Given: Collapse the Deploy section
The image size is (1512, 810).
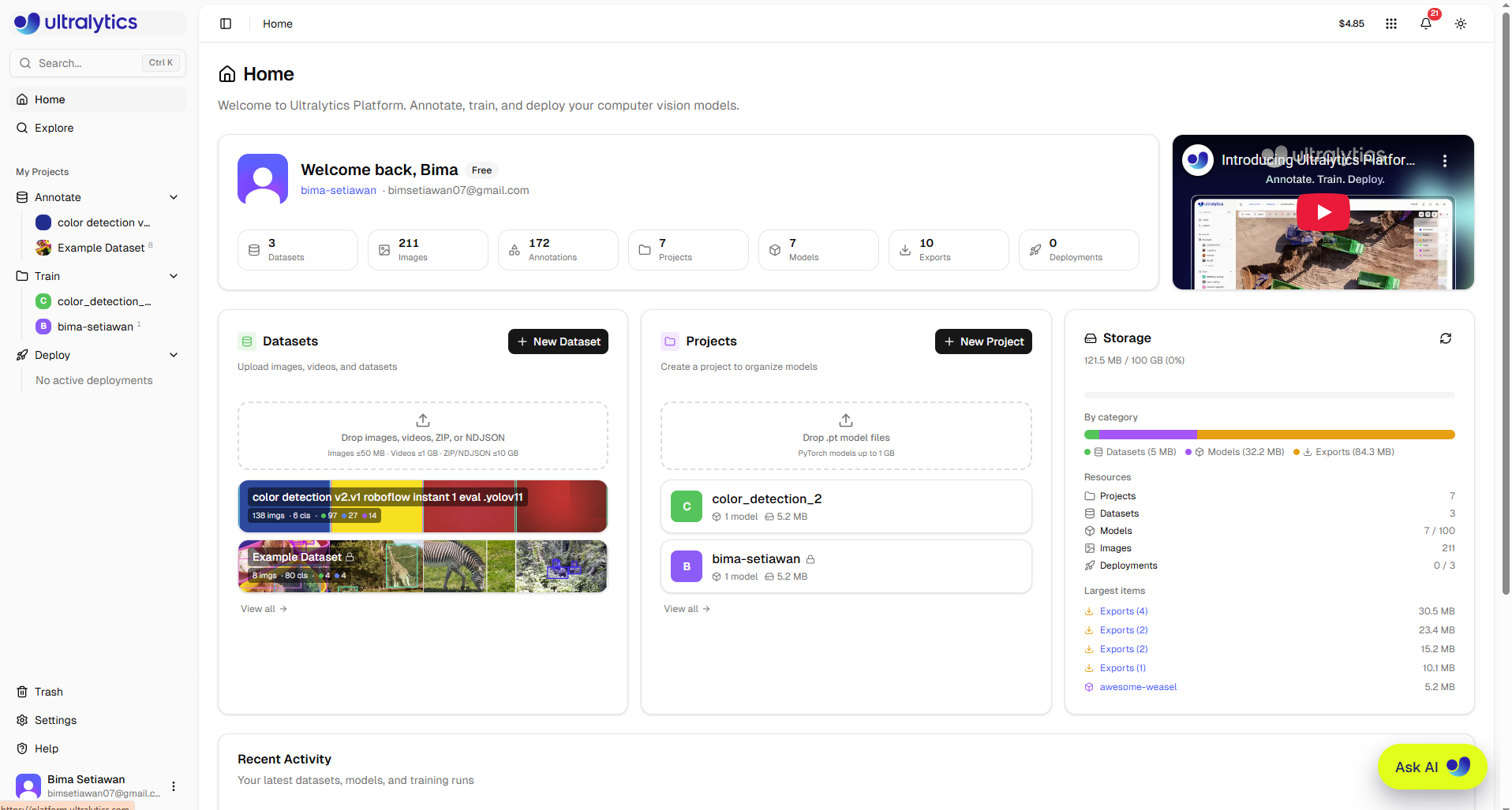Looking at the screenshot, I should pos(174,355).
